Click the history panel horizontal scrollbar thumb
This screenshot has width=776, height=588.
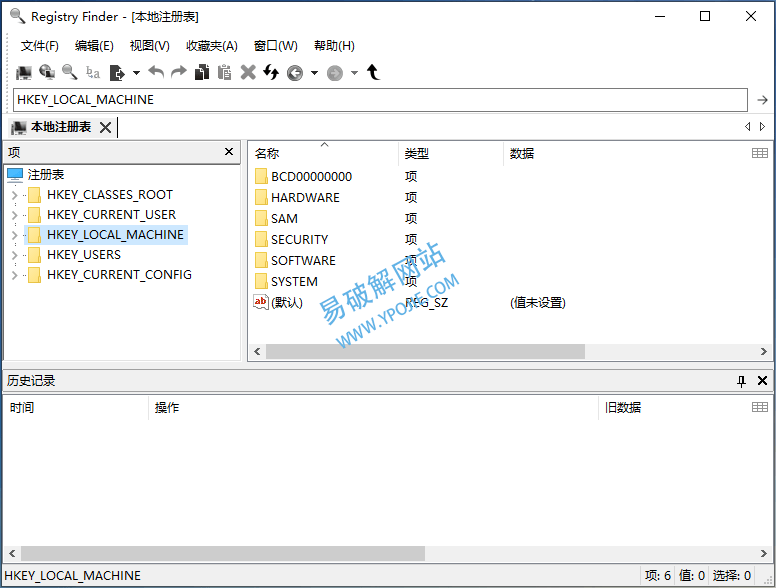click(223, 553)
